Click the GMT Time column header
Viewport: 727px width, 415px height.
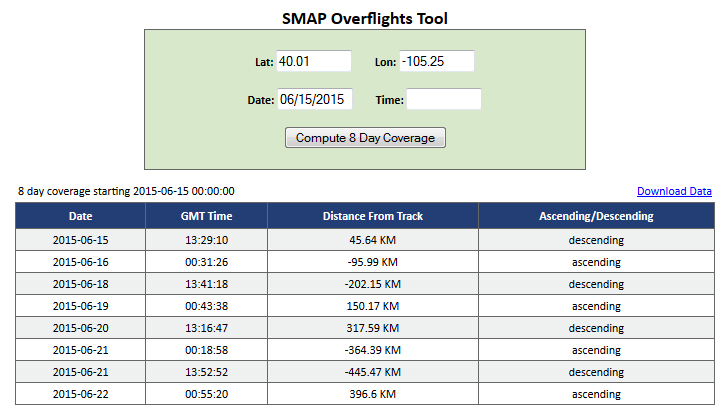[x=206, y=216]
